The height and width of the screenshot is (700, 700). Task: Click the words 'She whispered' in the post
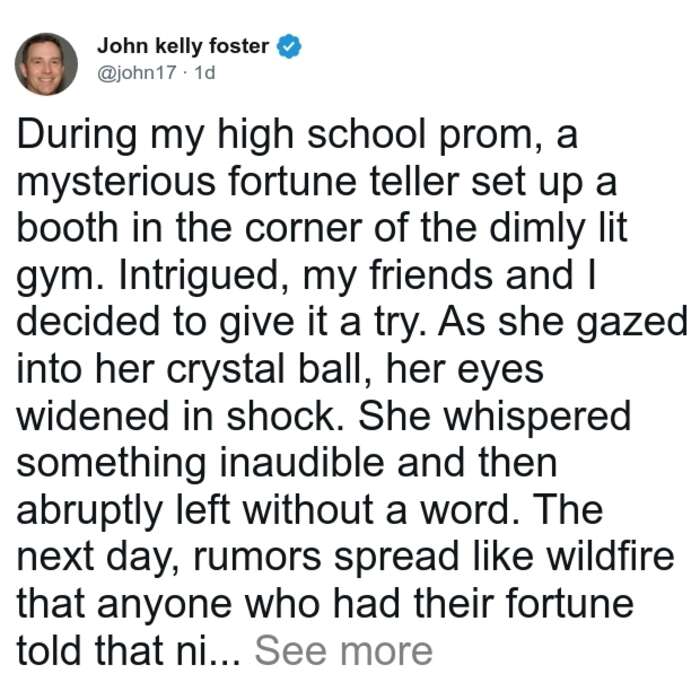point(494,416)
